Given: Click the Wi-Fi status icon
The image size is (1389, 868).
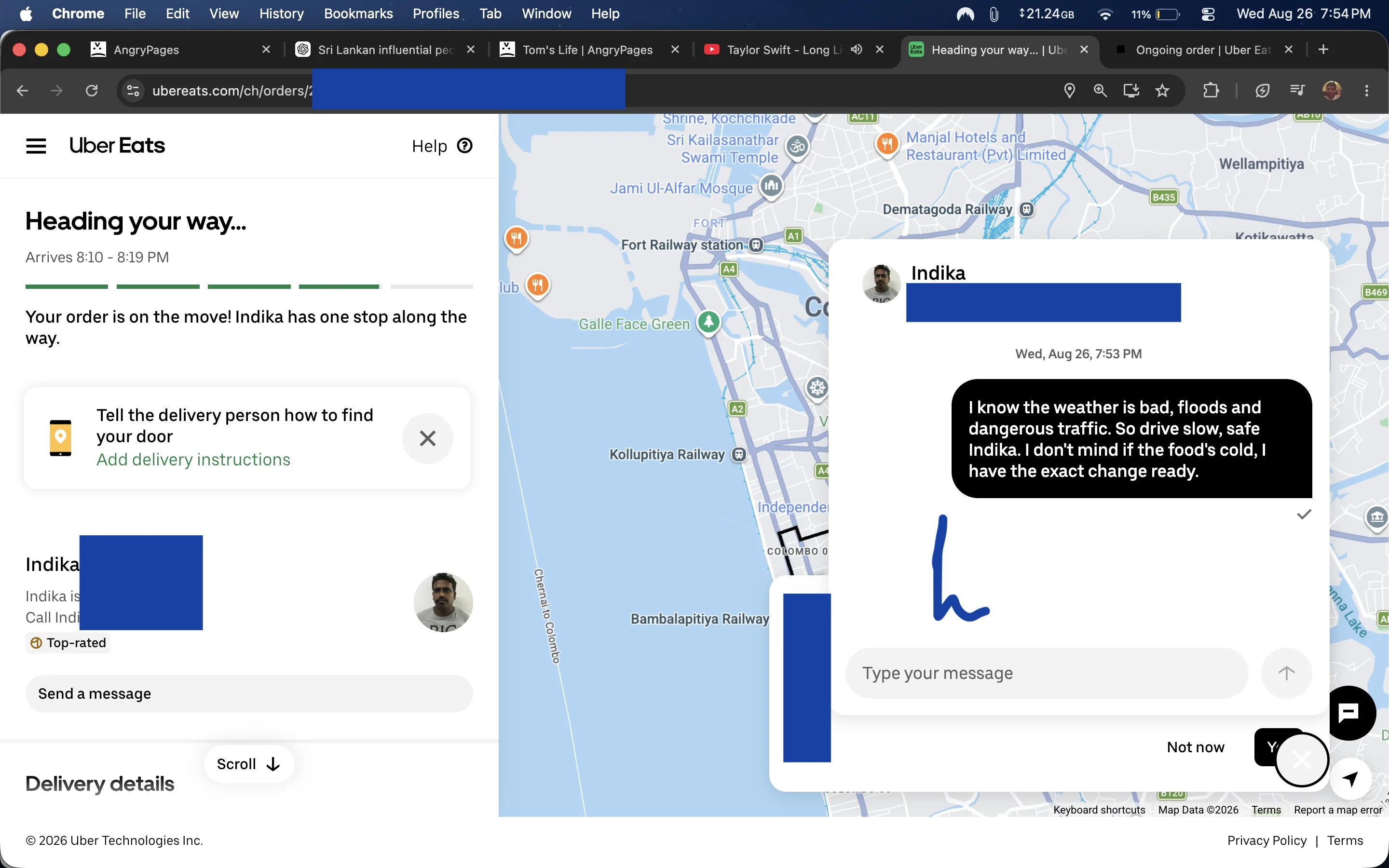Looking at the screenshot, I should [x=1105, y=14].
